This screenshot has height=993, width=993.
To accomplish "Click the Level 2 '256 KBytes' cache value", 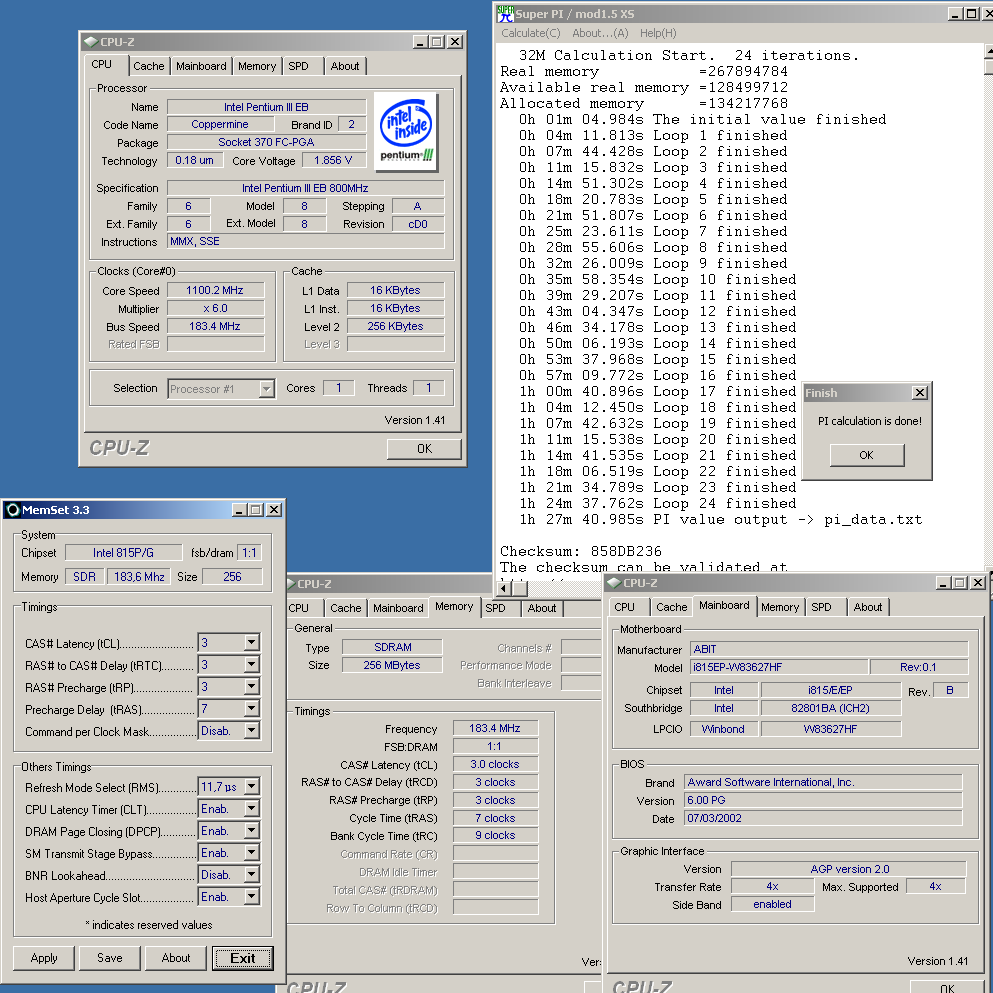I will coord(395,326).
